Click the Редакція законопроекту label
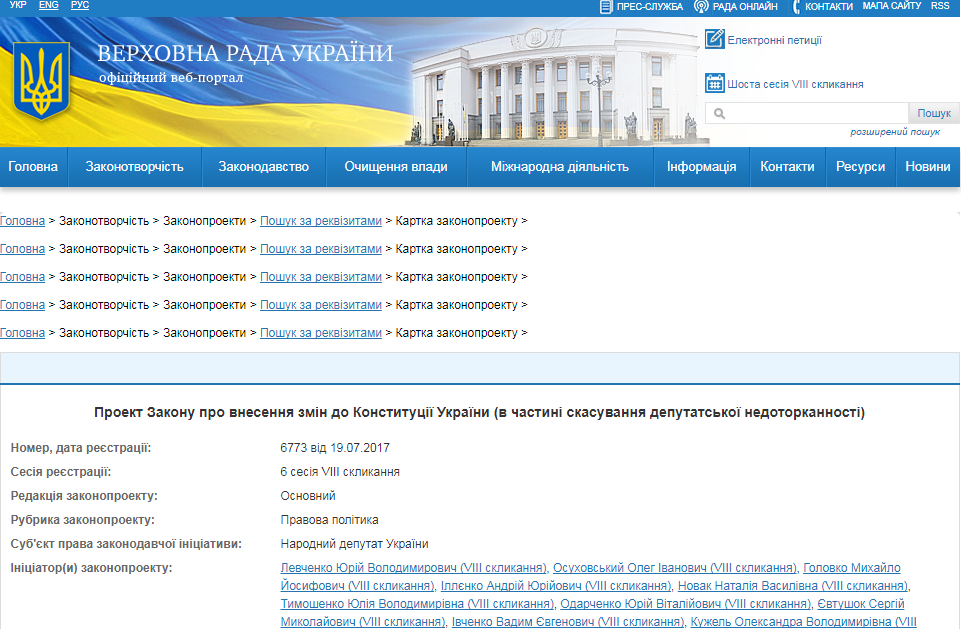 point(84,496)
